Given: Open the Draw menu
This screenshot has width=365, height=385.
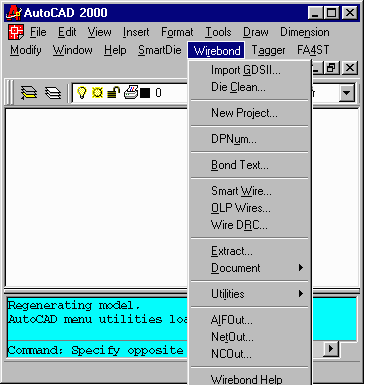Looking at the screenshot, I should point(256,32).
